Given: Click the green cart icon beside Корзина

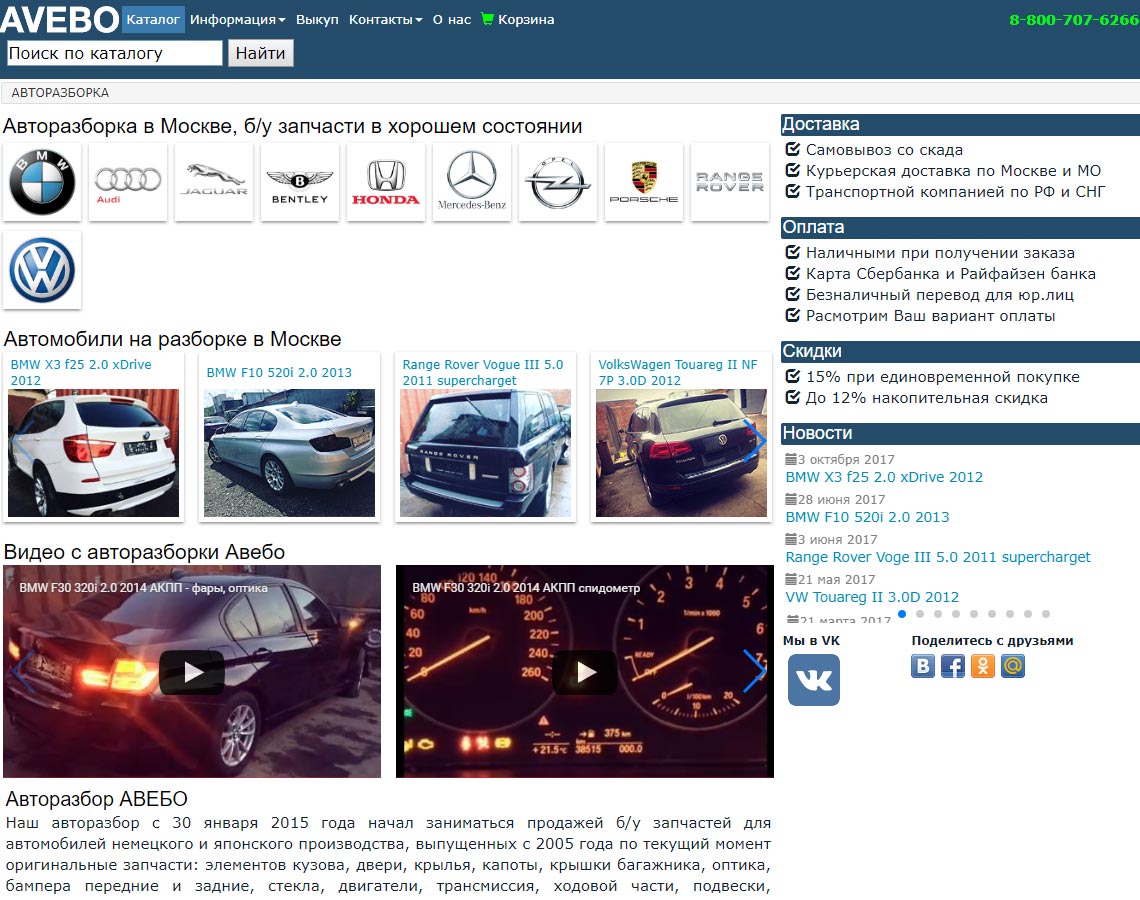Looking at the screenshot, I should [487, 19].
